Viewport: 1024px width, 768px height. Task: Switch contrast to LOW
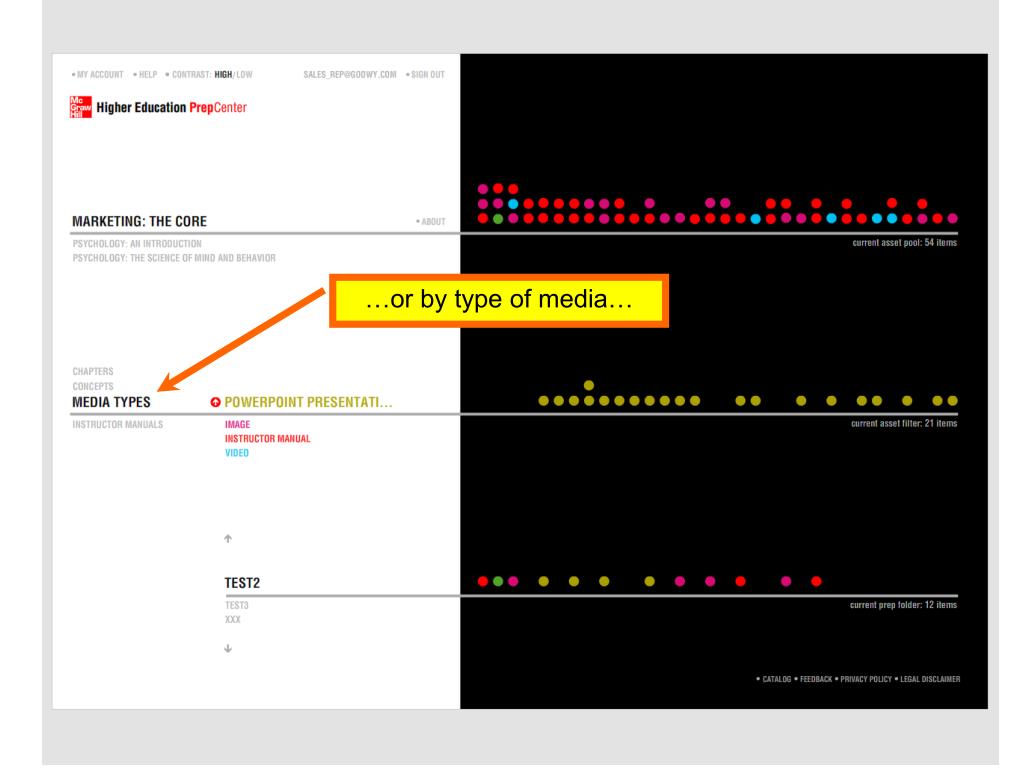[244, 74]
